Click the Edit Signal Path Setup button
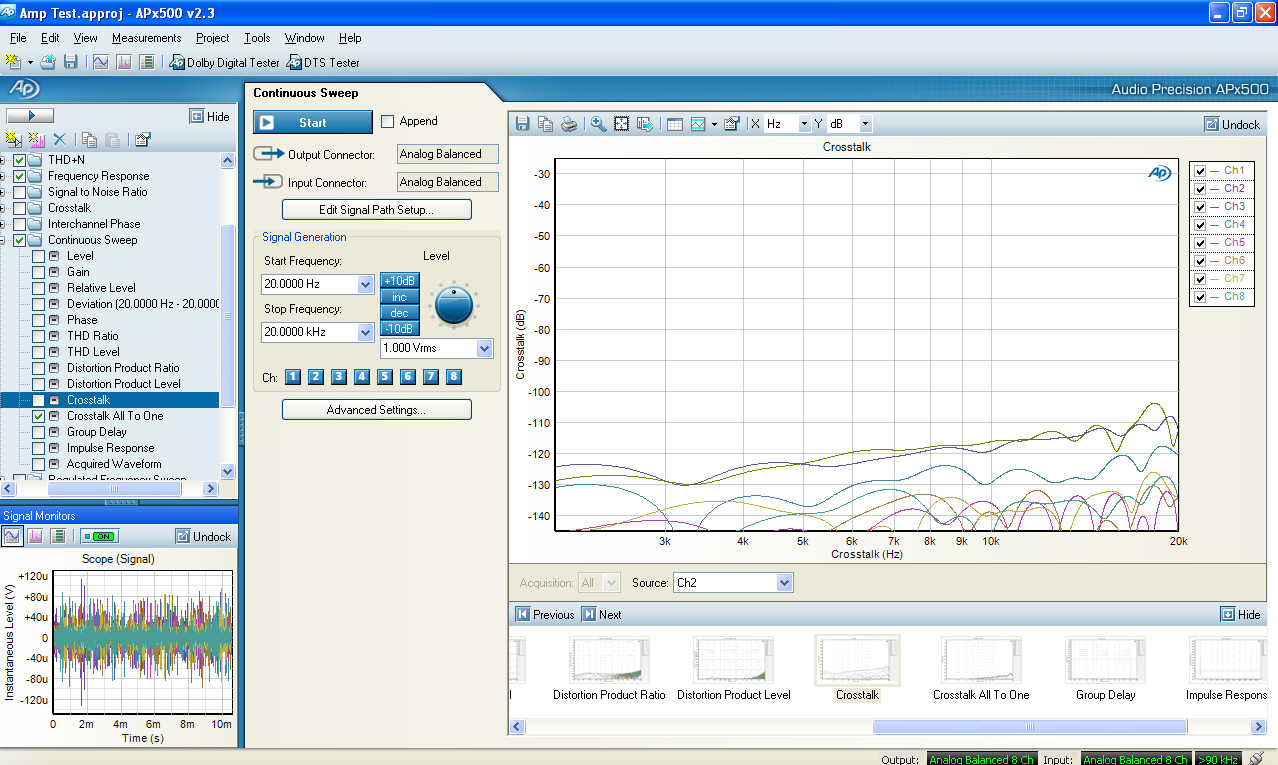Image resolution: width=1278 pixels, height=765 pixels. coord(376,210)
